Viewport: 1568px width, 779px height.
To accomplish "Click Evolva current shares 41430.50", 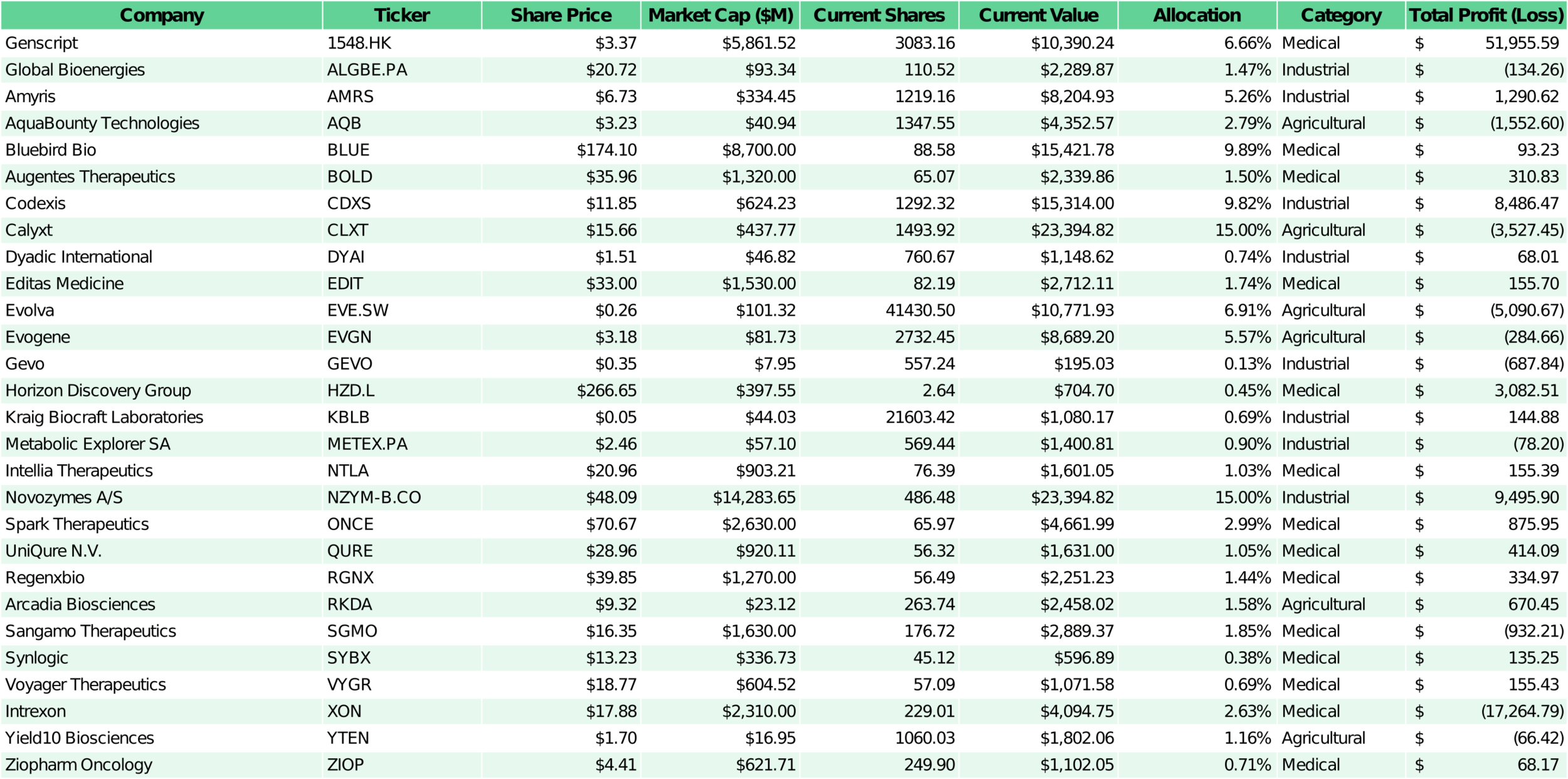I will pyautogui.click(x=879, y=310).
